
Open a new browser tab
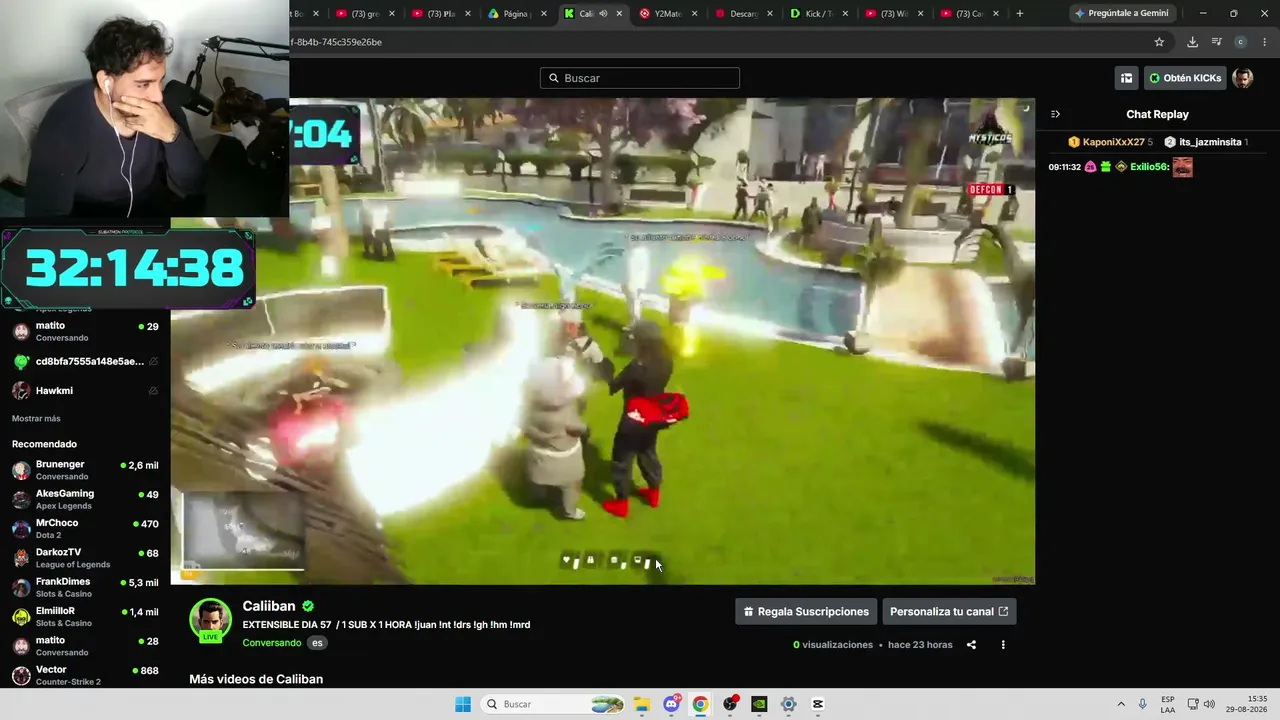(1020, 13)
